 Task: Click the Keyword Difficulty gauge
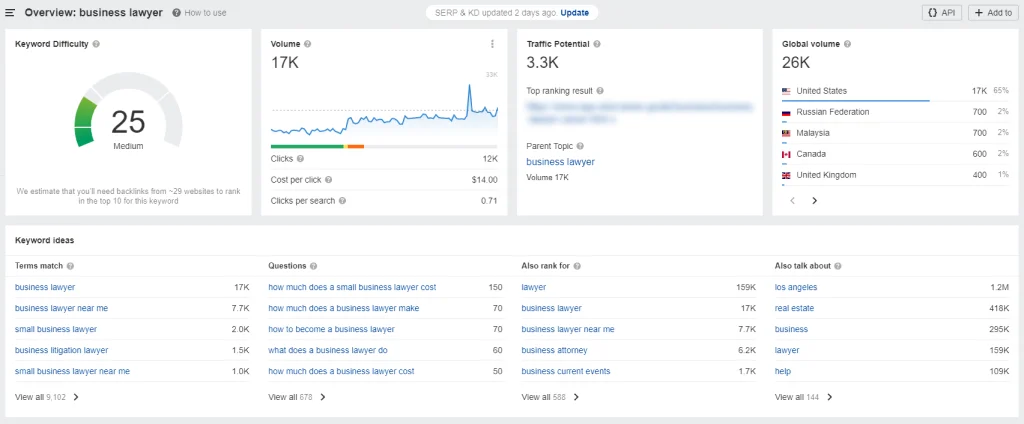pyautogui.click(x=128, y=110)
